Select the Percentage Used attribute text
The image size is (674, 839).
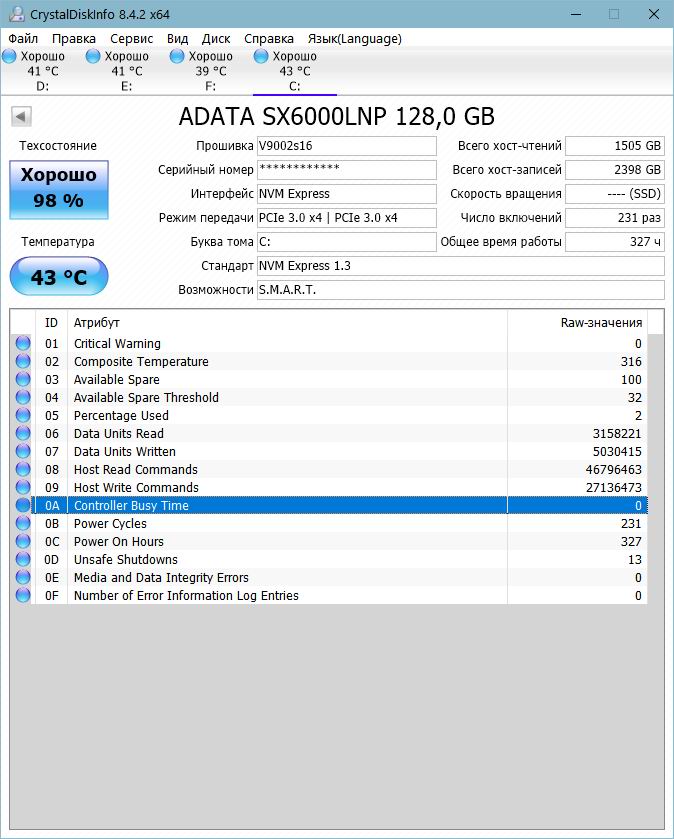[121, 416]
